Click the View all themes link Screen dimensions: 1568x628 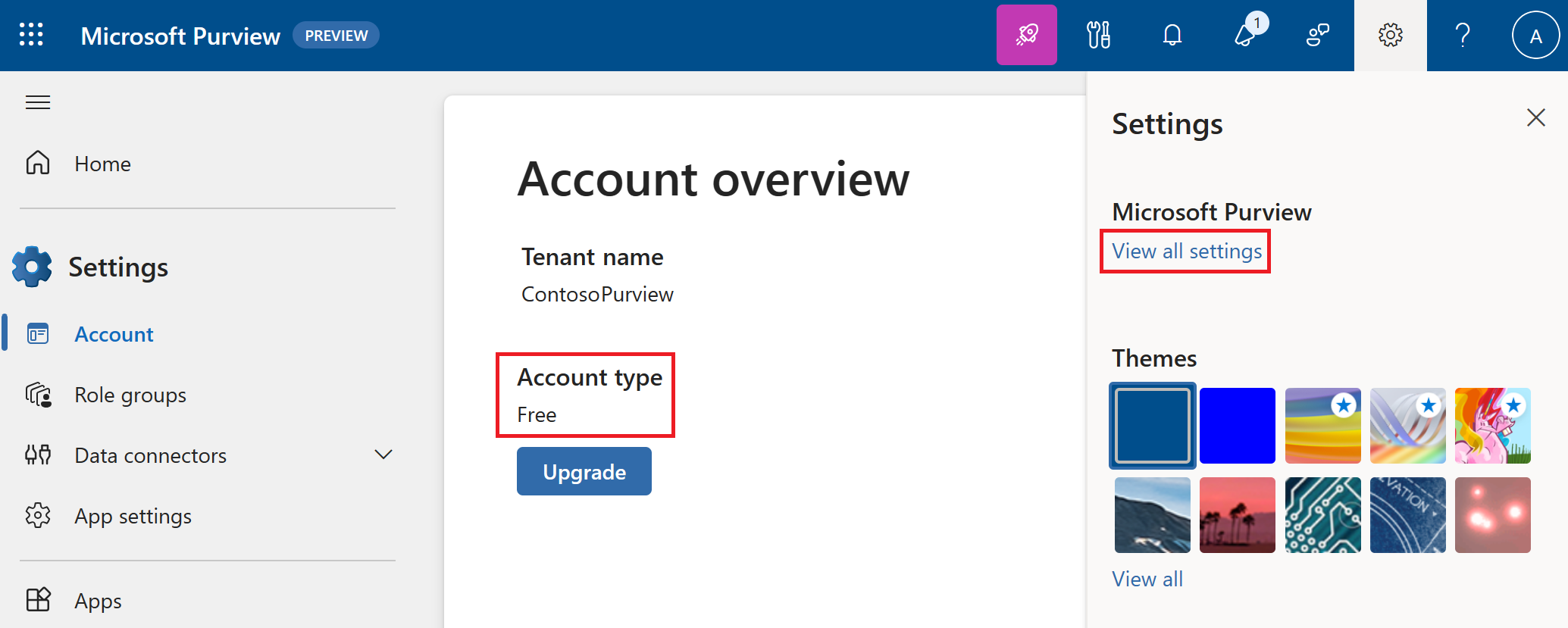(1147, 579)
